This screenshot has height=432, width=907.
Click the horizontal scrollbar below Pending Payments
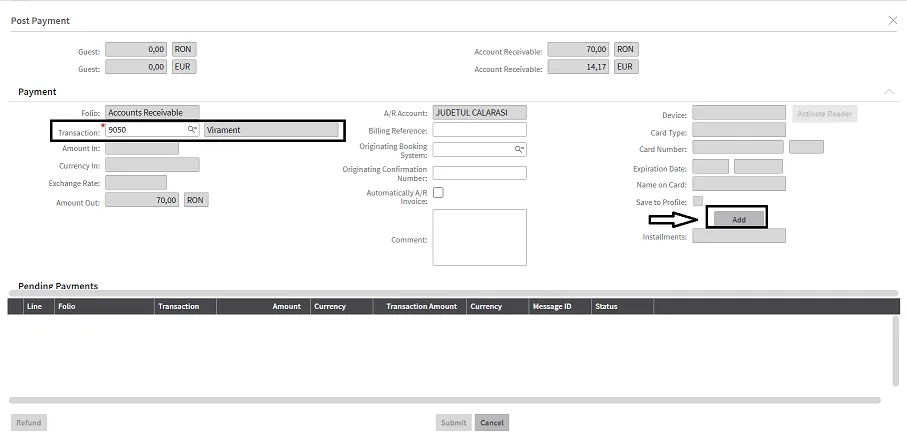(x=445, y=400)
